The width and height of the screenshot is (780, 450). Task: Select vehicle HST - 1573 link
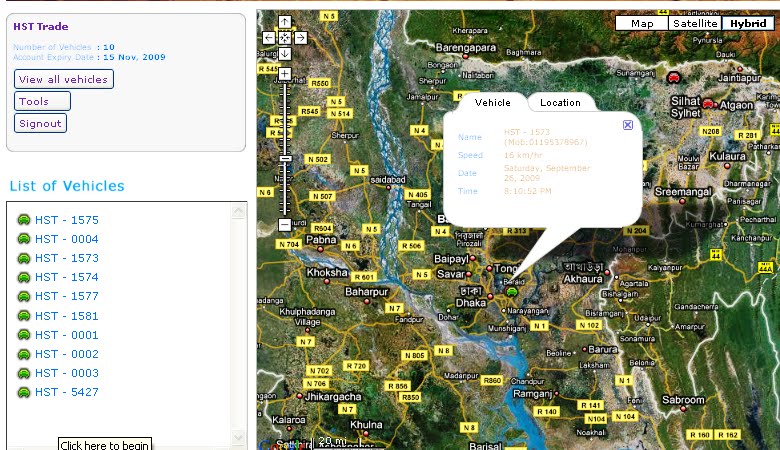coord(67,258)
